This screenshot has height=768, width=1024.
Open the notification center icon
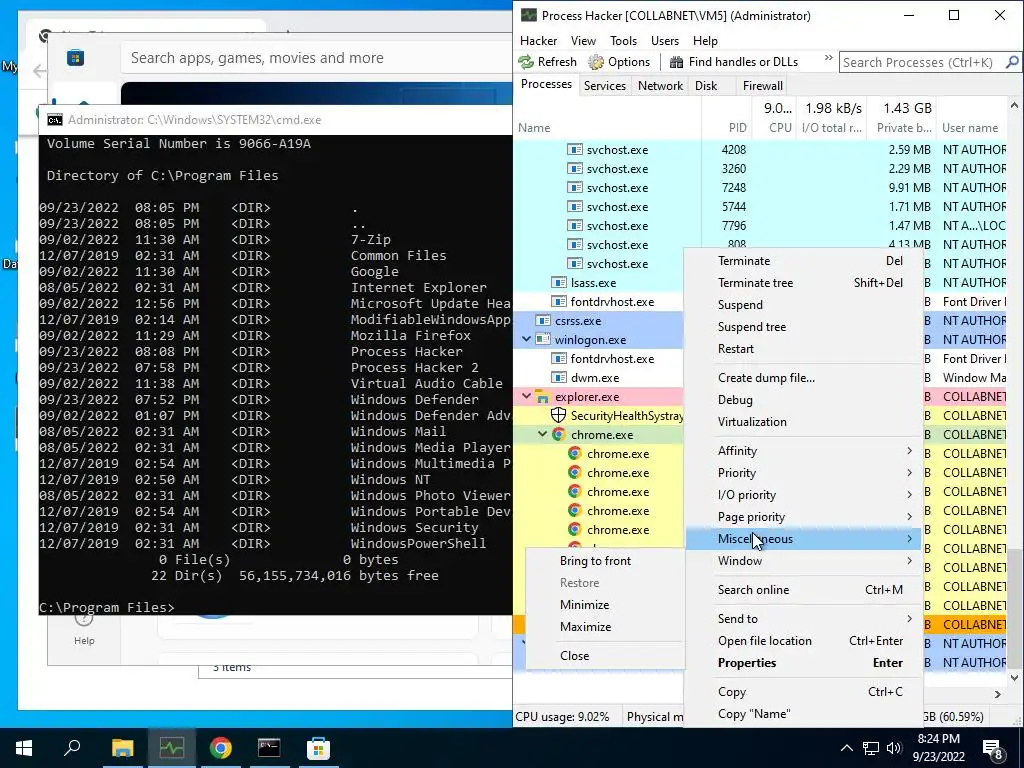tap(992, 748)
